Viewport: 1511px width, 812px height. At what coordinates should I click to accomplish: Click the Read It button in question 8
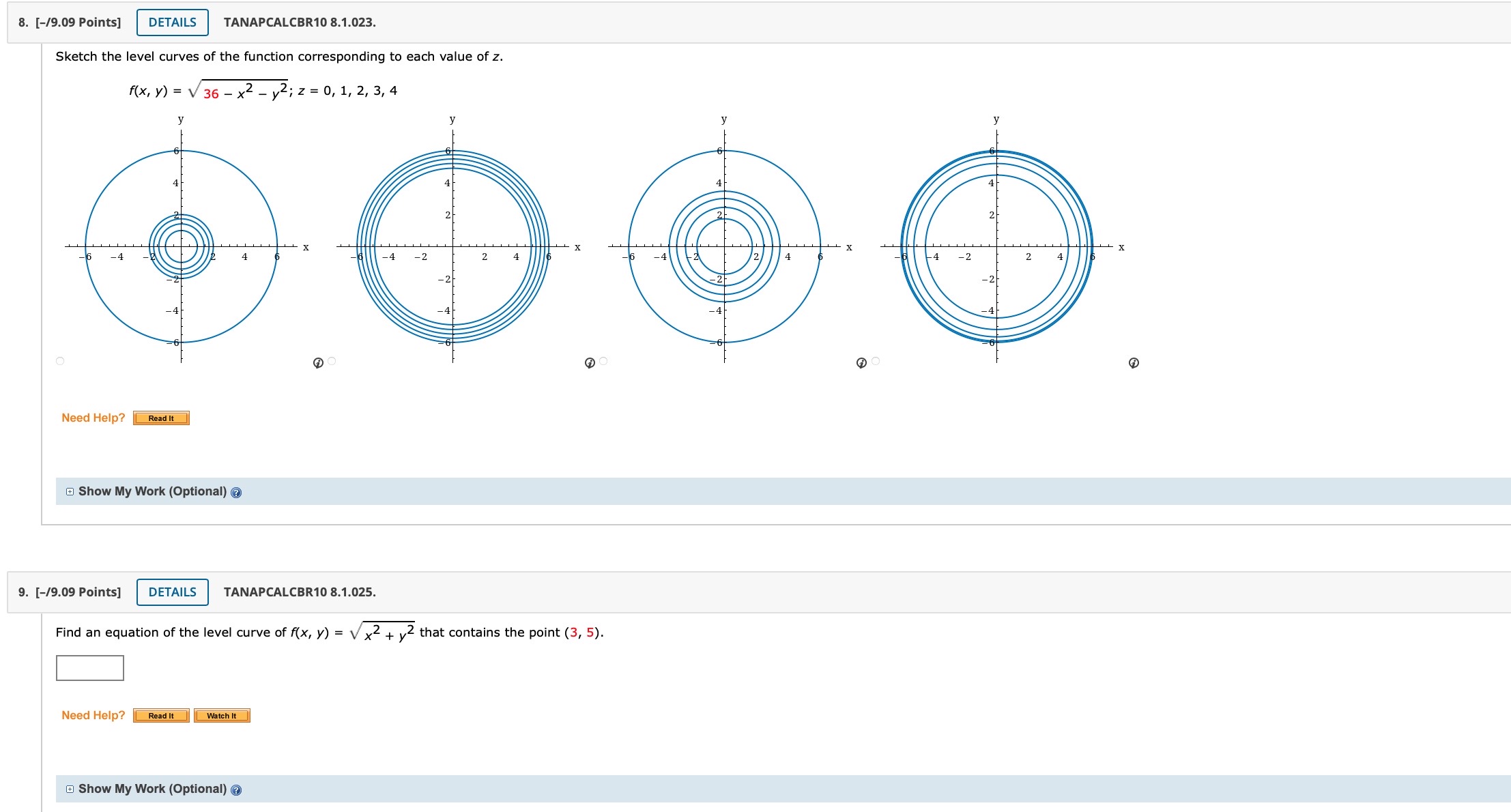click(x=160, y=418)
